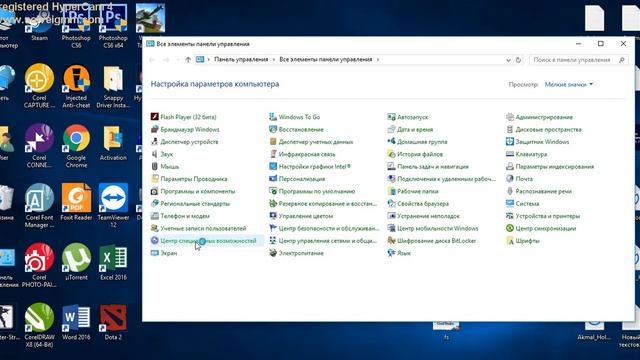Select Steam desktop shortcut
Image resolution: width=640 pixels, height=360 pixels.
pyautogui.click(x=40, y=23)
